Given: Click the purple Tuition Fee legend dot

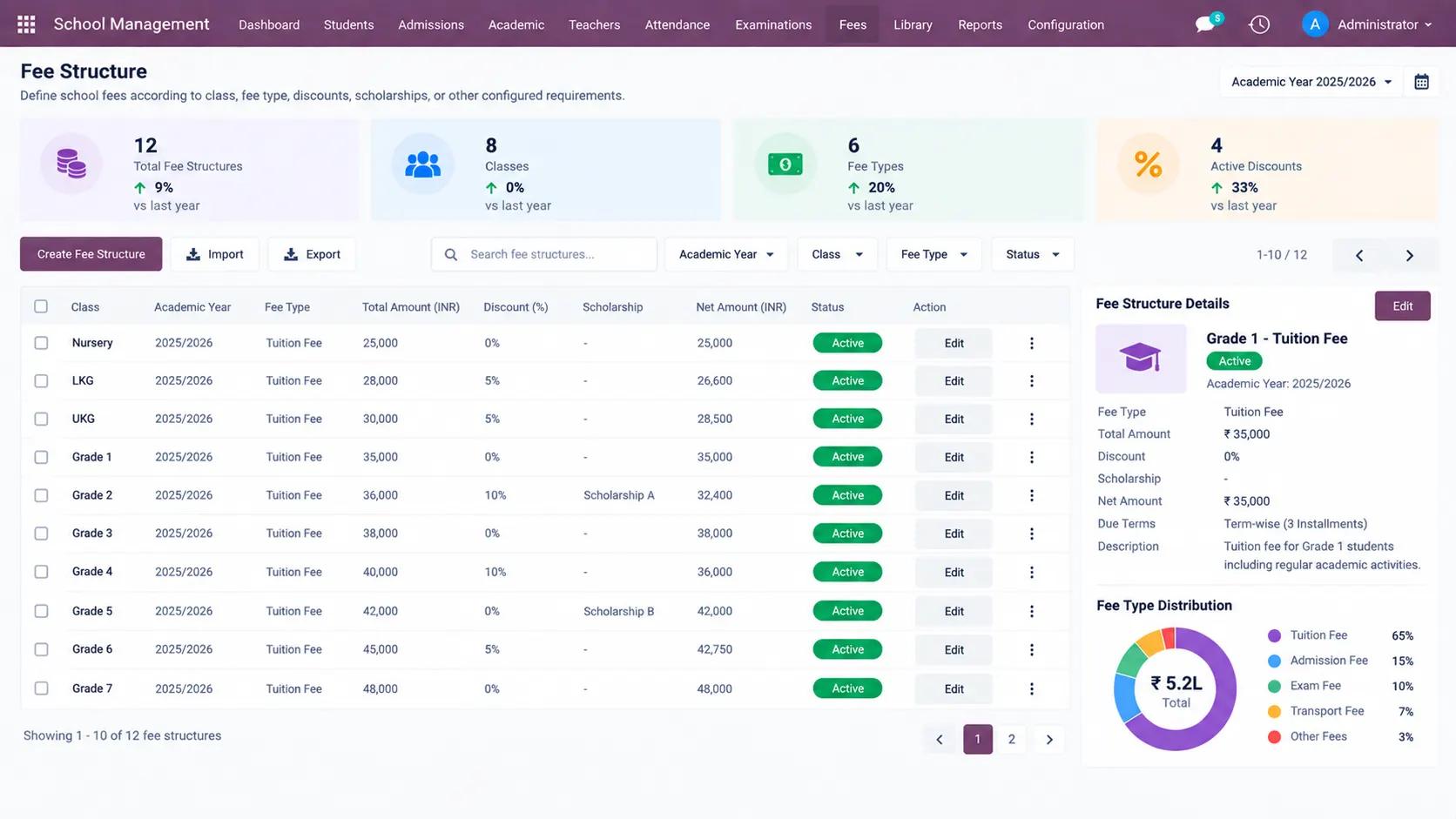Looking at the screenshot, I should [1274, 636].
